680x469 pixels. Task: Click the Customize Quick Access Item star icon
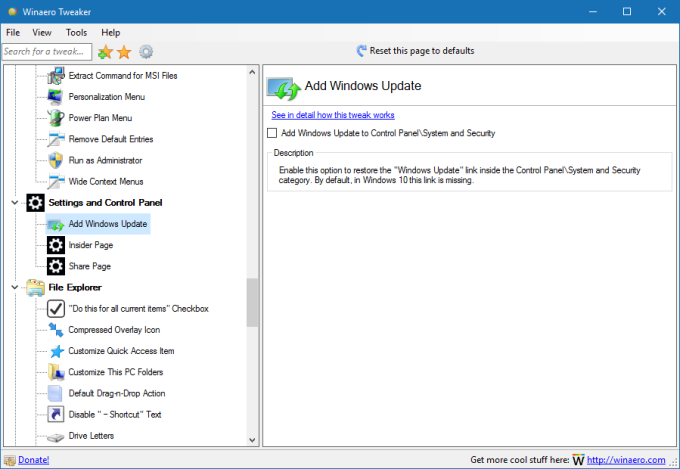click(x=56, y=351)
